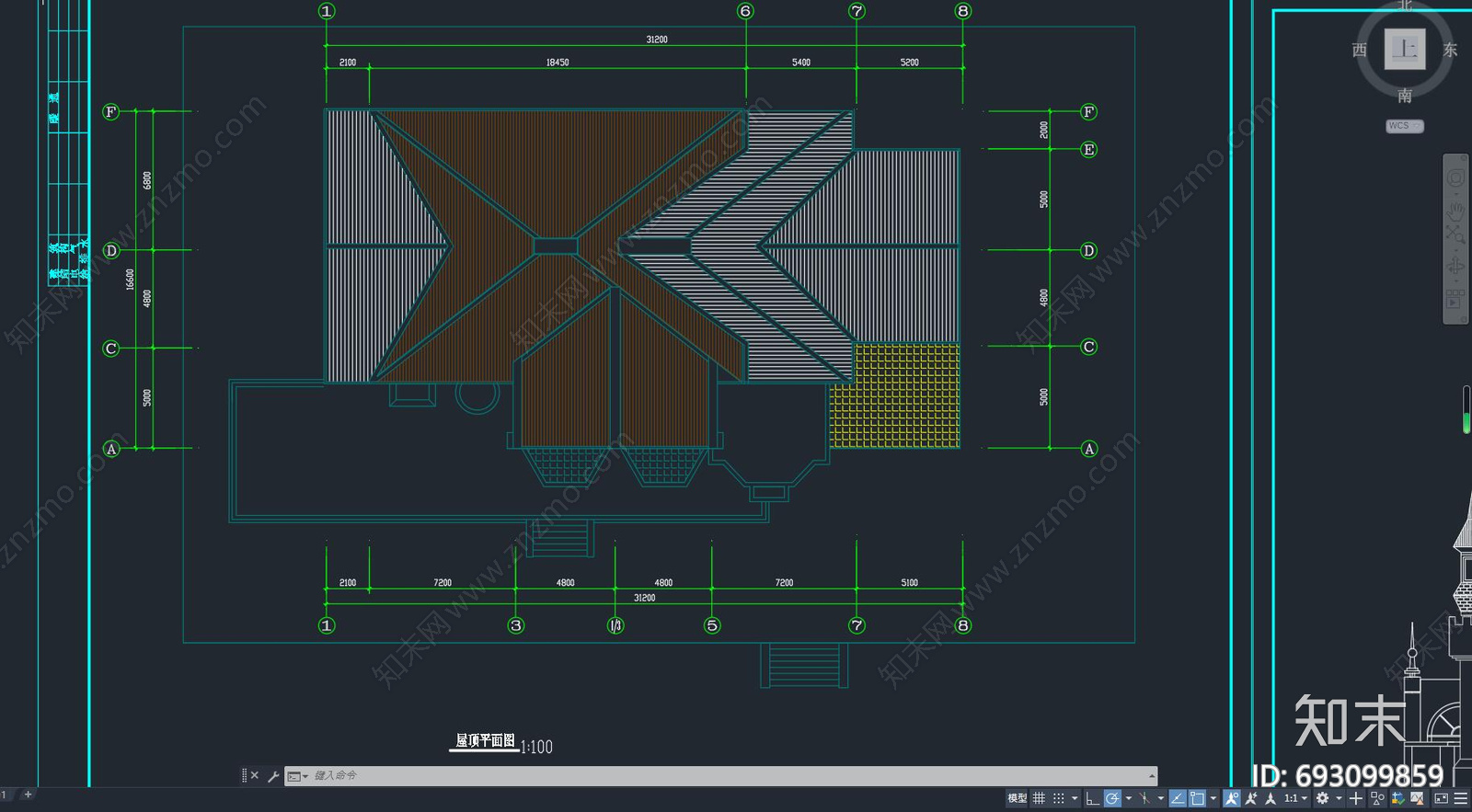Click the drawing title 屋顶平面图
This screenshot has height=812, width=1472.
coord(486,740)
